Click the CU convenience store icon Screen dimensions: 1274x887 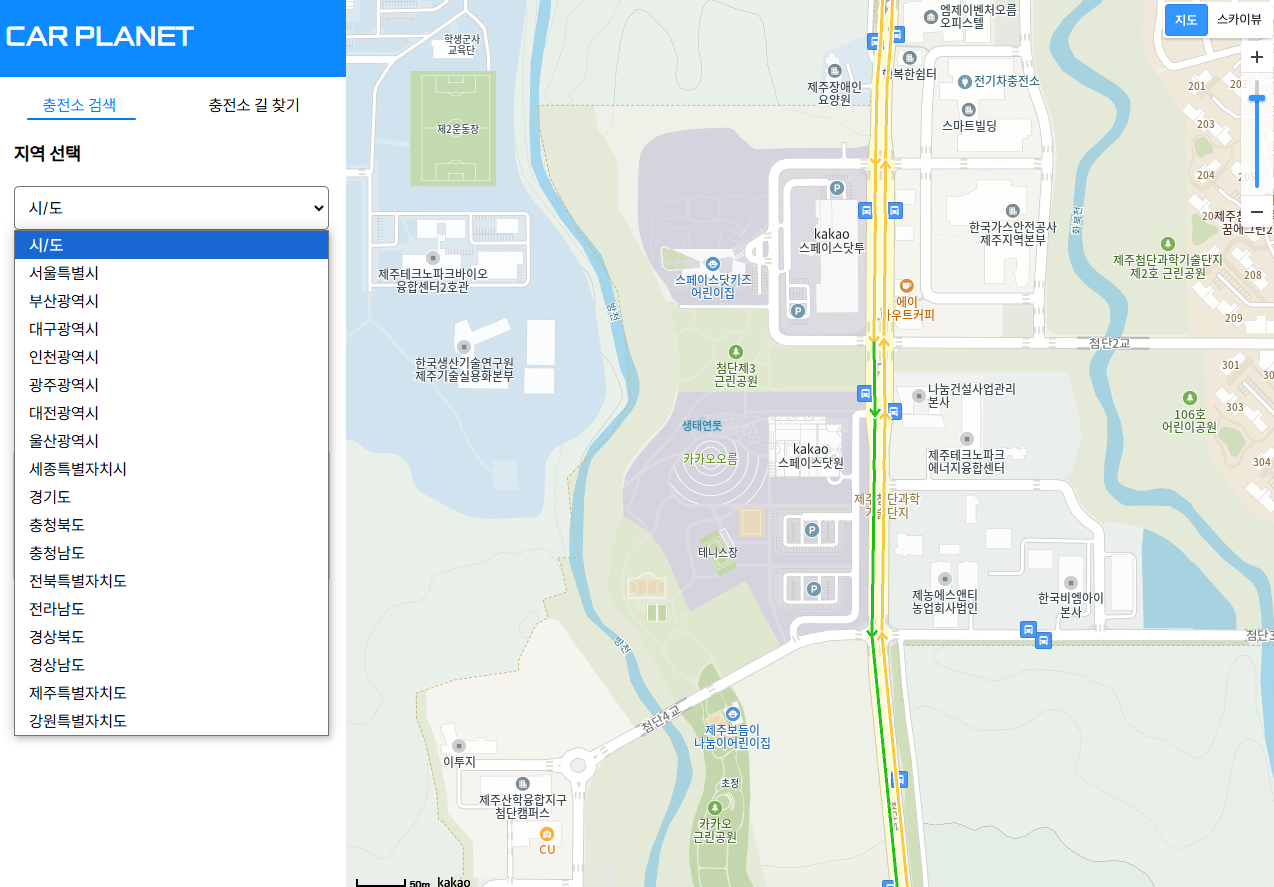pos(546,834)
